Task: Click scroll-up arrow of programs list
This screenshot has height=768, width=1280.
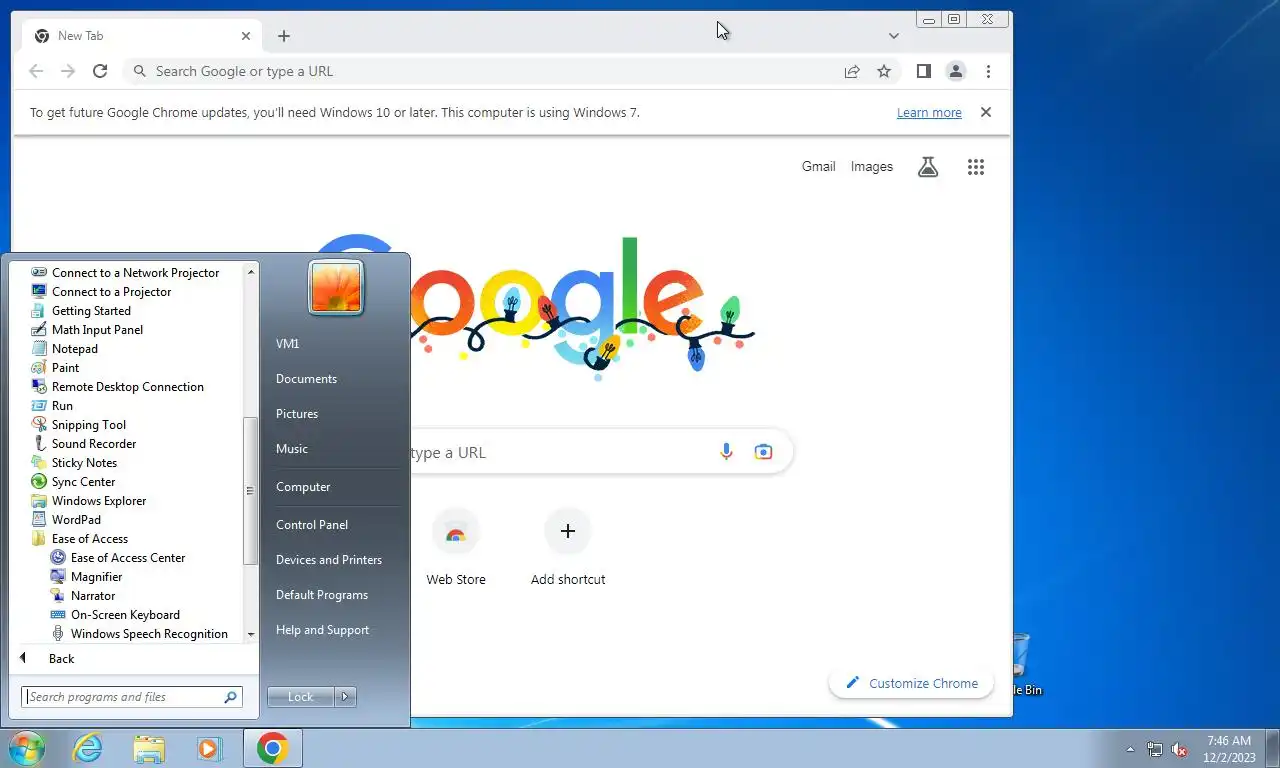Action: click(251, 271)
